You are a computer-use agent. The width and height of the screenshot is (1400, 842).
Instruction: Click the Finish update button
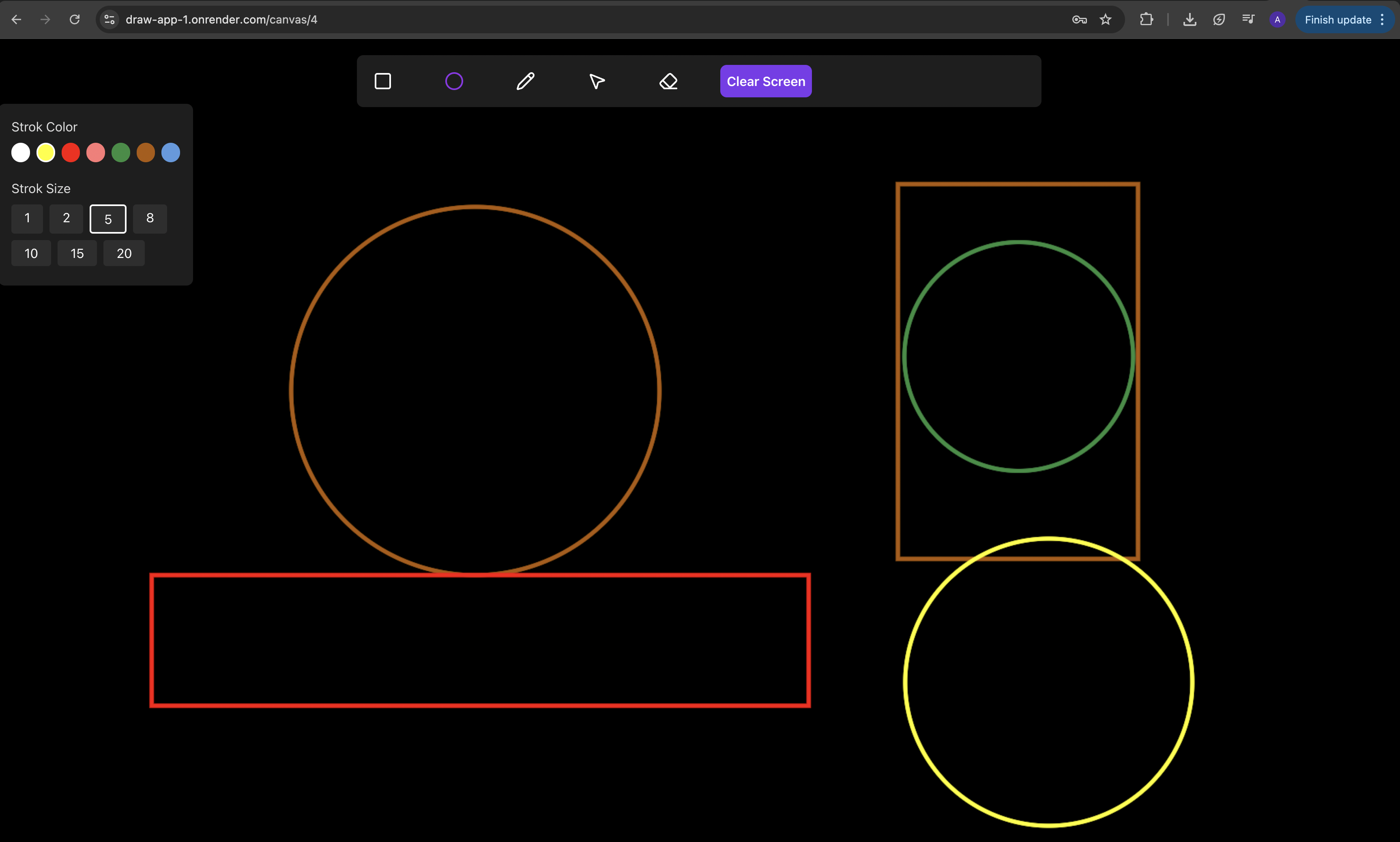(1337, 19)
